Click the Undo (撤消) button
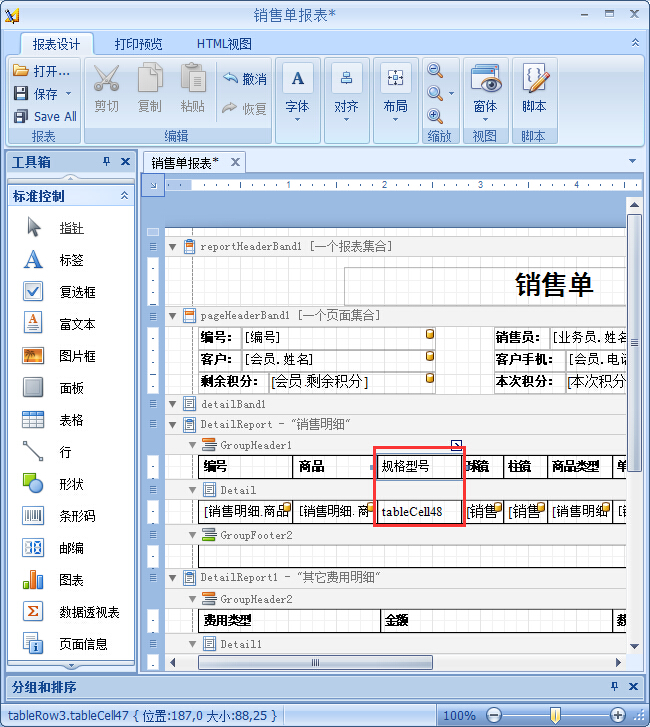Viewport: 650px width, 727px height. [245, 79]
